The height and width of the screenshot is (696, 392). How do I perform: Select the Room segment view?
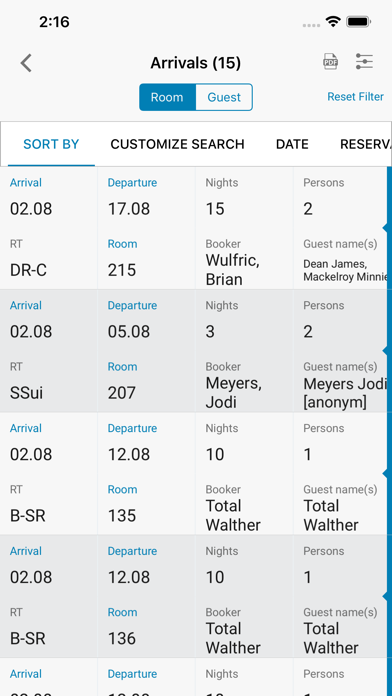167,97
